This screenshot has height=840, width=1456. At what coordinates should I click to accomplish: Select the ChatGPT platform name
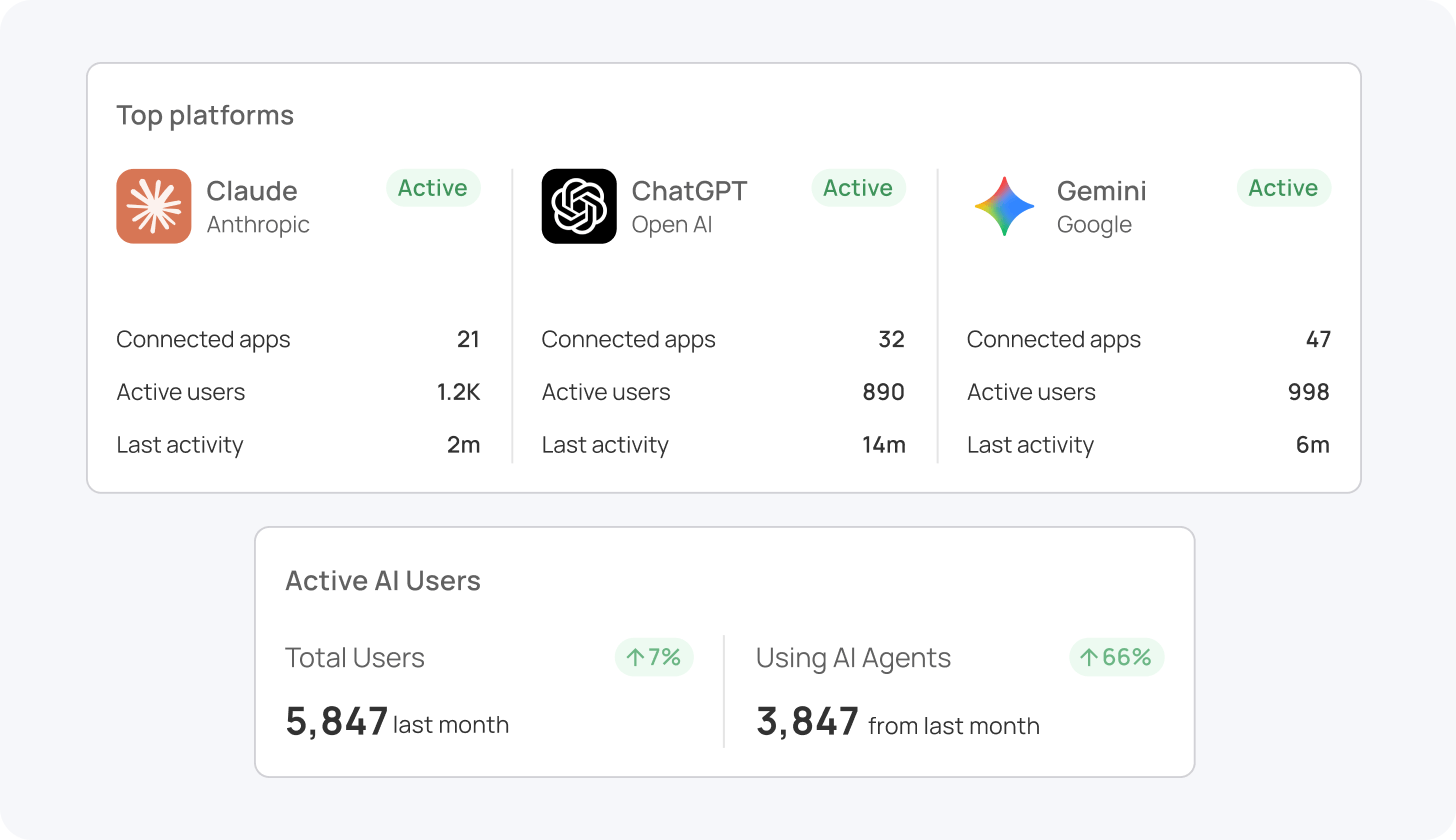[689, 191]
